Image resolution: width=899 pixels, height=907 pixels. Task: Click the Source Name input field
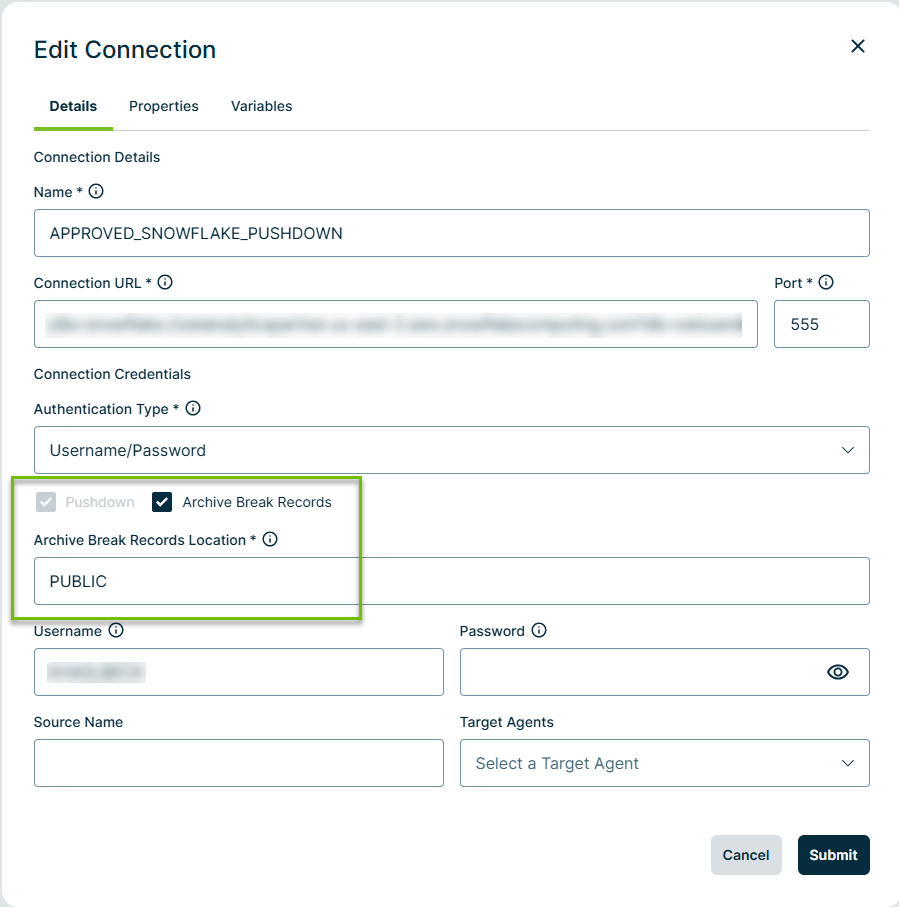pos(238,763)
